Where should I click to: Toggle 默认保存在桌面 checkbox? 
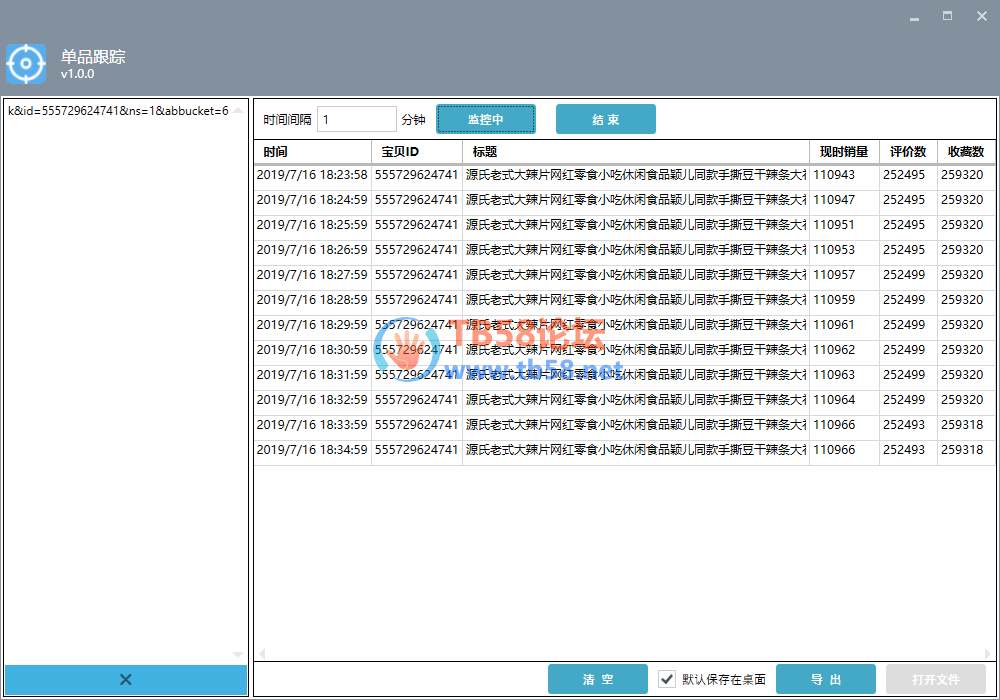click(x=667, y=679)
